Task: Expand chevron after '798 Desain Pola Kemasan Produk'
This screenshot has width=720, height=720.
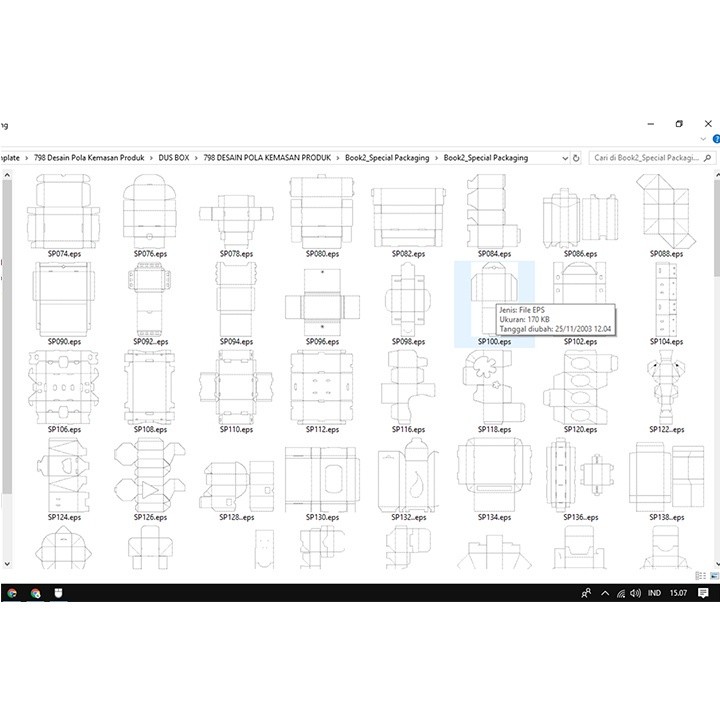Action: coord(151,158)
